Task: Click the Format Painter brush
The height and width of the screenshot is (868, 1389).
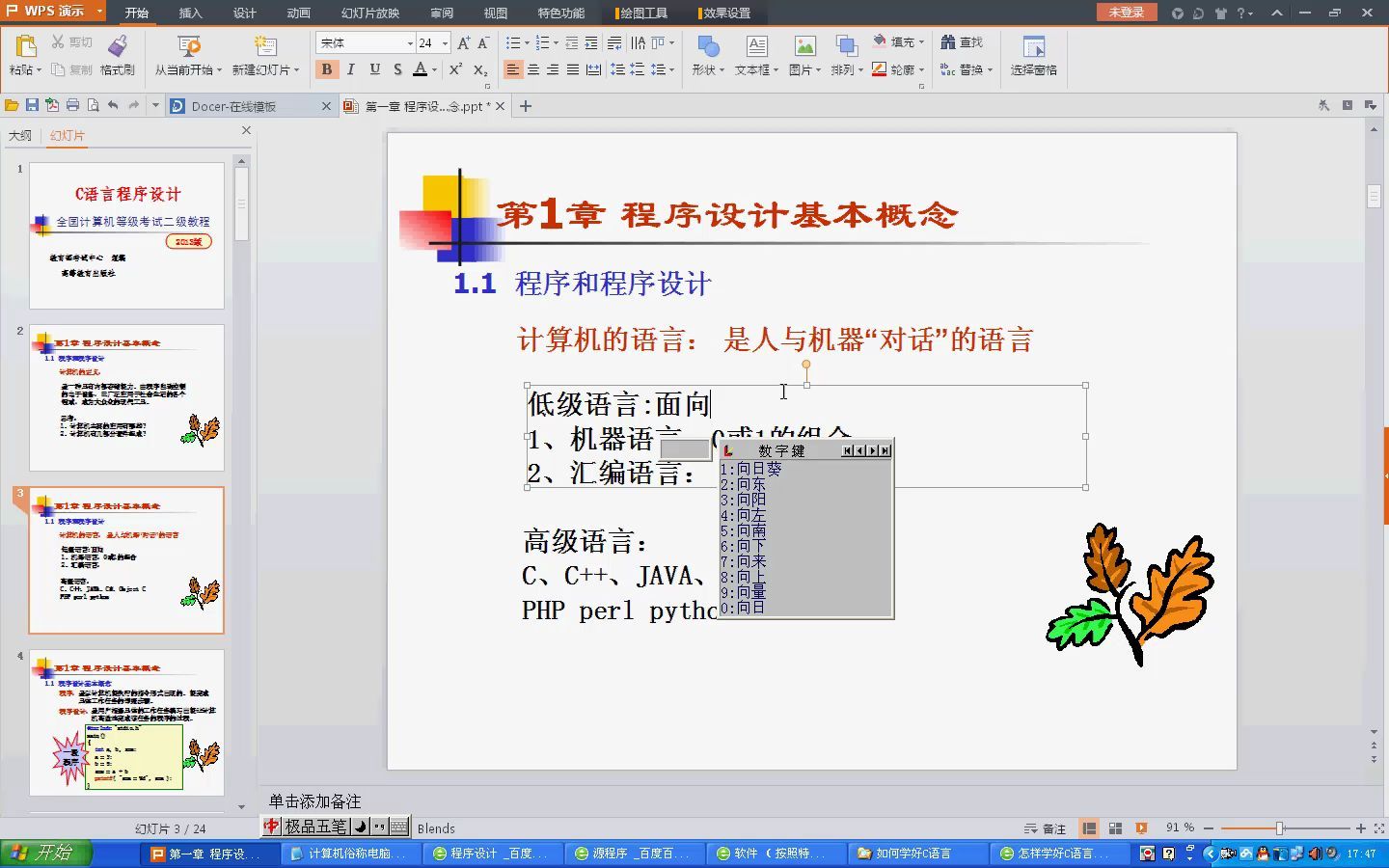Action: (118, 45)
